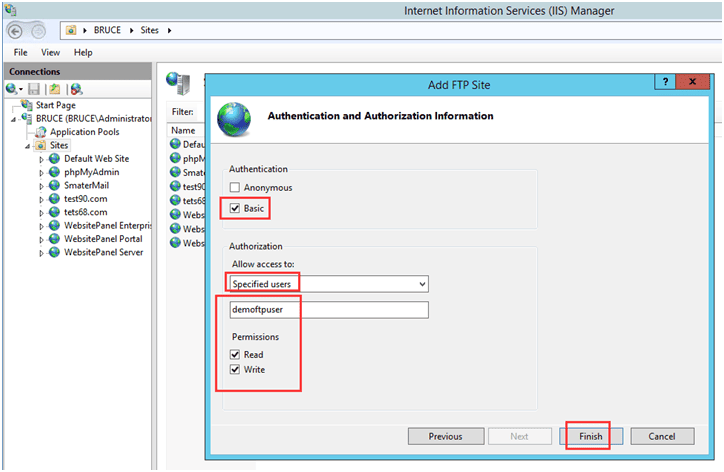Toggle the Read permission checkbox
724x472 pixels.
point(234,355)
